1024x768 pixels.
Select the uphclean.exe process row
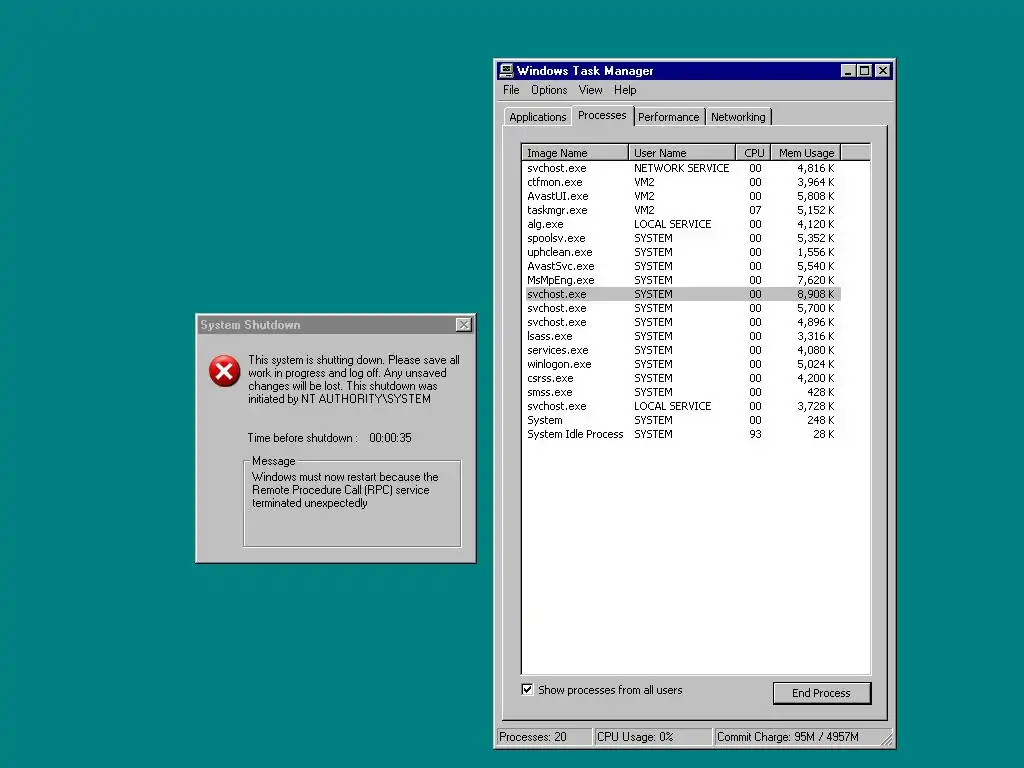(682, 252)
